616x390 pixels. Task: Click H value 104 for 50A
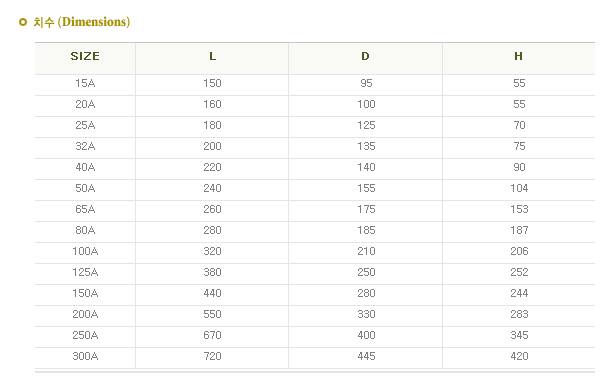[x=519, y=189]
